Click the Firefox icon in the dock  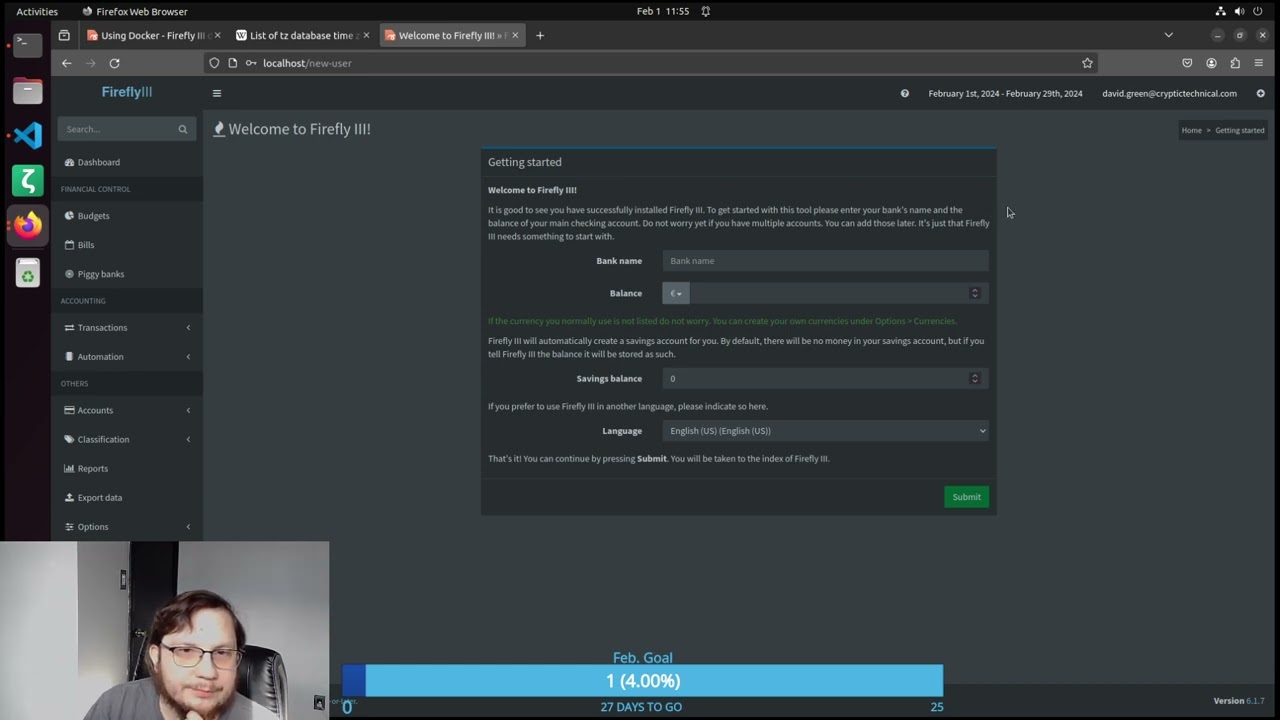28,225
